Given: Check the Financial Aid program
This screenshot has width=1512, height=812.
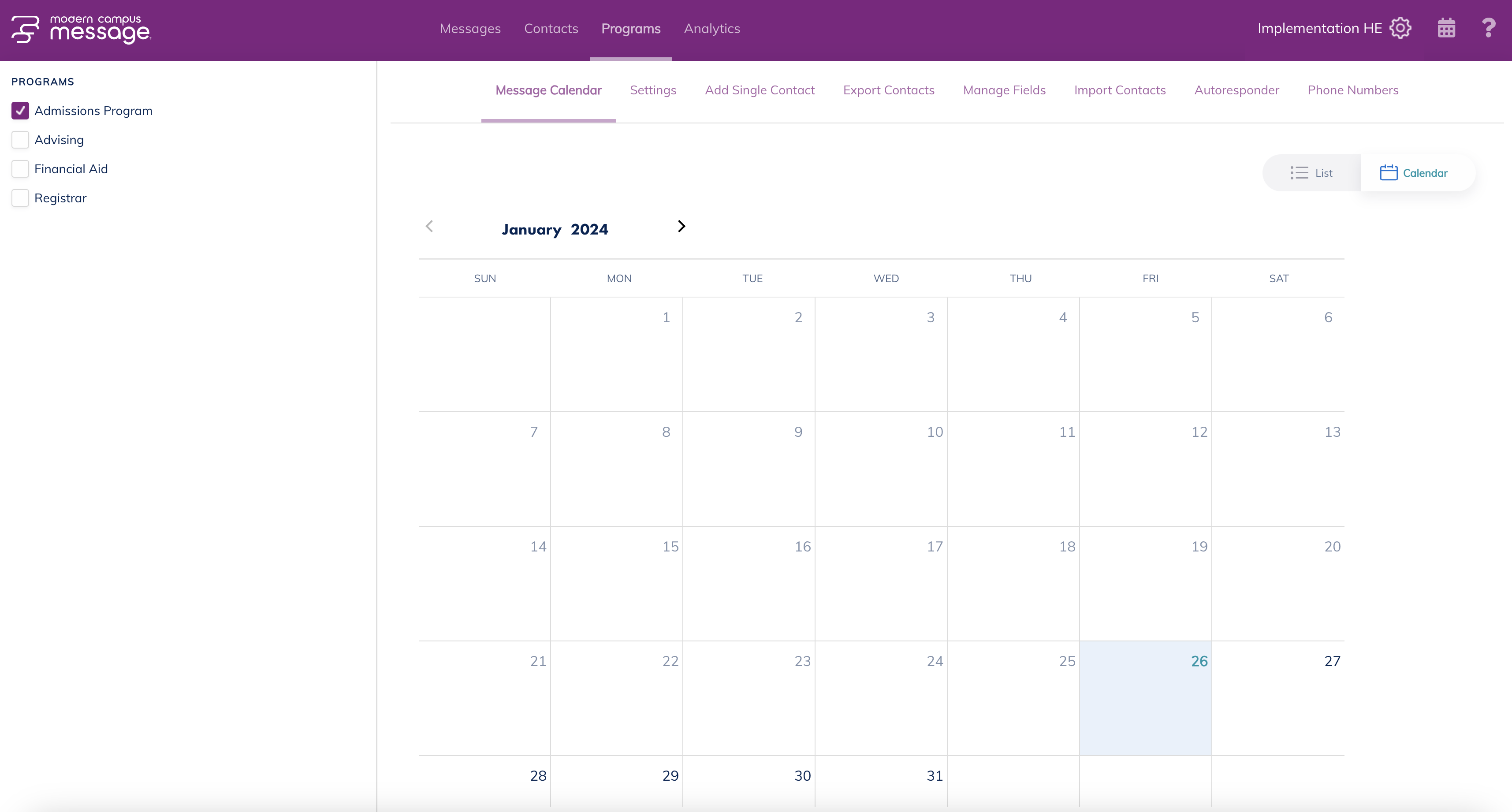Looking at the screenshot, I should [21, 168].
